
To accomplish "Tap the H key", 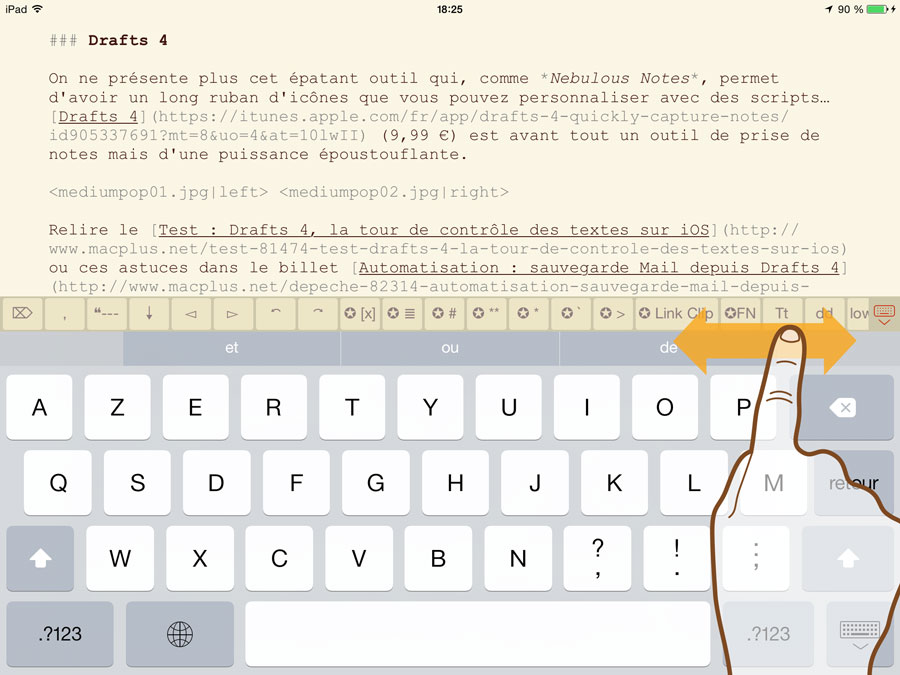I will 455,483.
